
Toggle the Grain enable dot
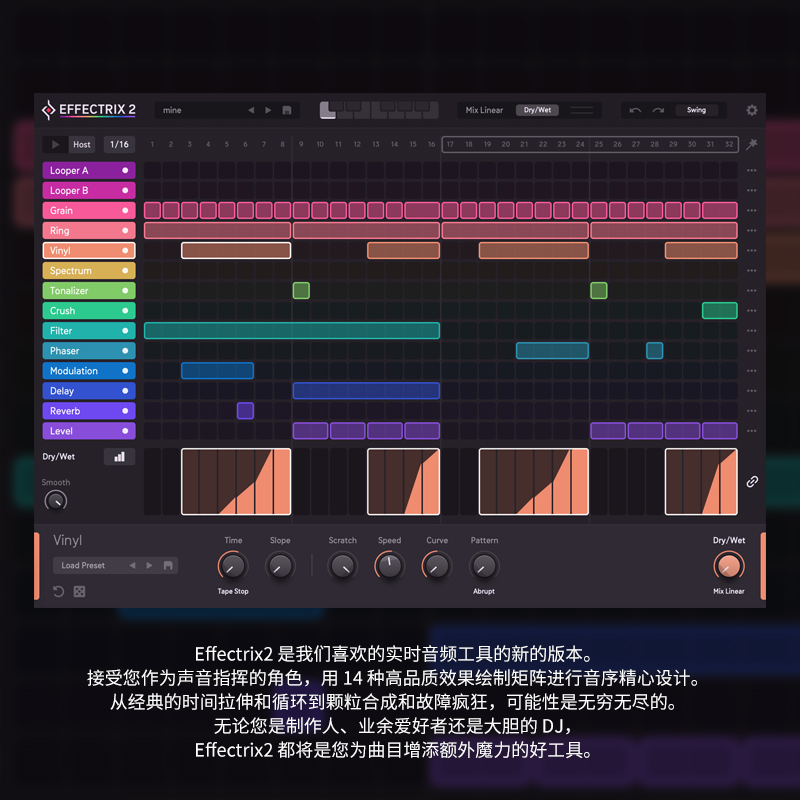pyautogui.click(x=125, y=210)
